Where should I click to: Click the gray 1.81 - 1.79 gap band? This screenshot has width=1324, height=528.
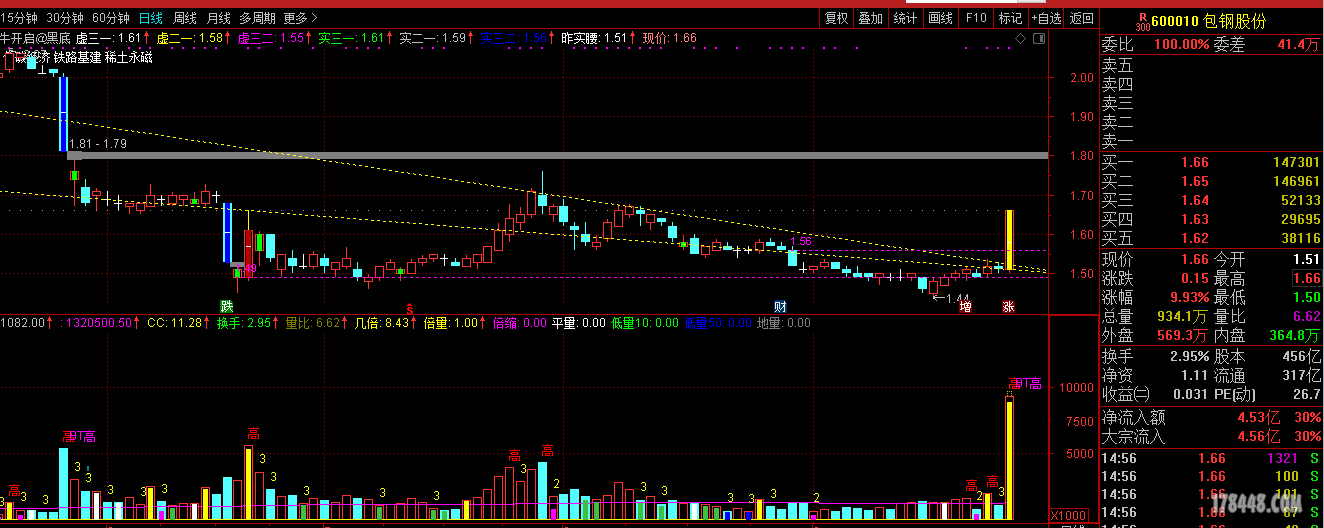coord(557,155)
